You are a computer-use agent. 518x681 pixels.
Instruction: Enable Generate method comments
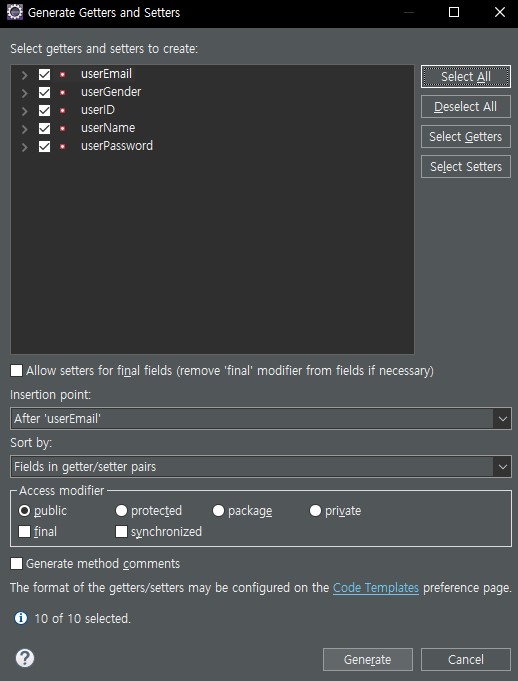(16, 564)
